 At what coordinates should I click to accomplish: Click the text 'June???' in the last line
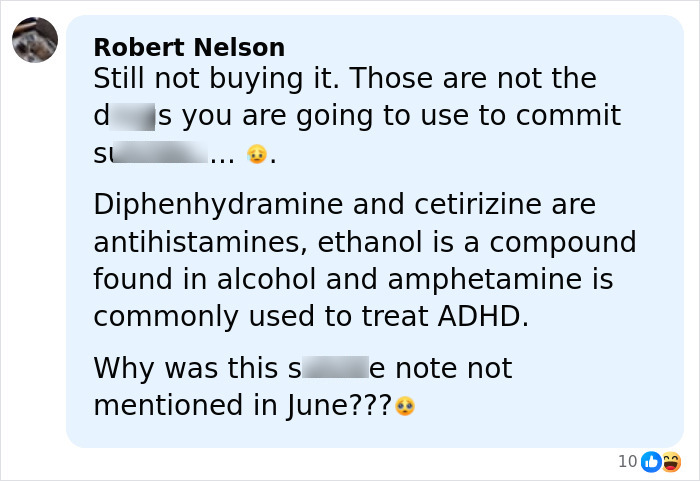[343, 406]
